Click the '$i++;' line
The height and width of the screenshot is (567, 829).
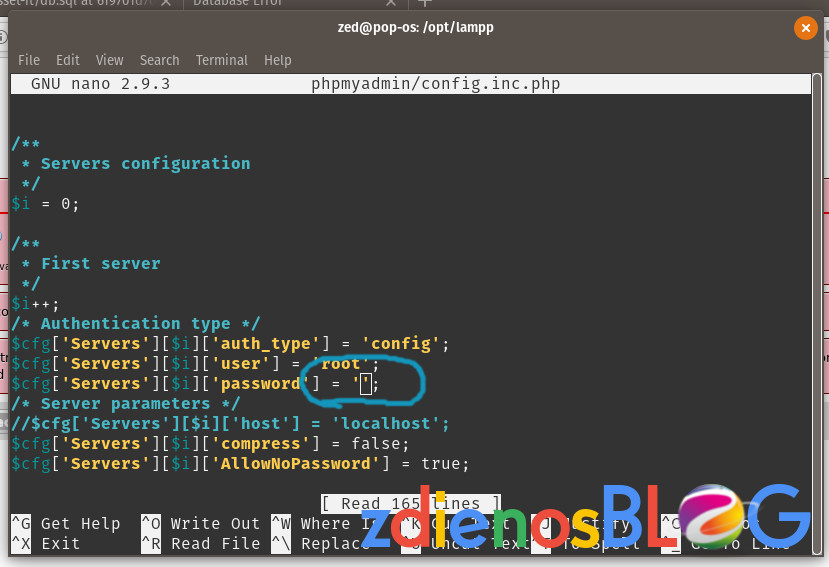click(x=35, y=304)
